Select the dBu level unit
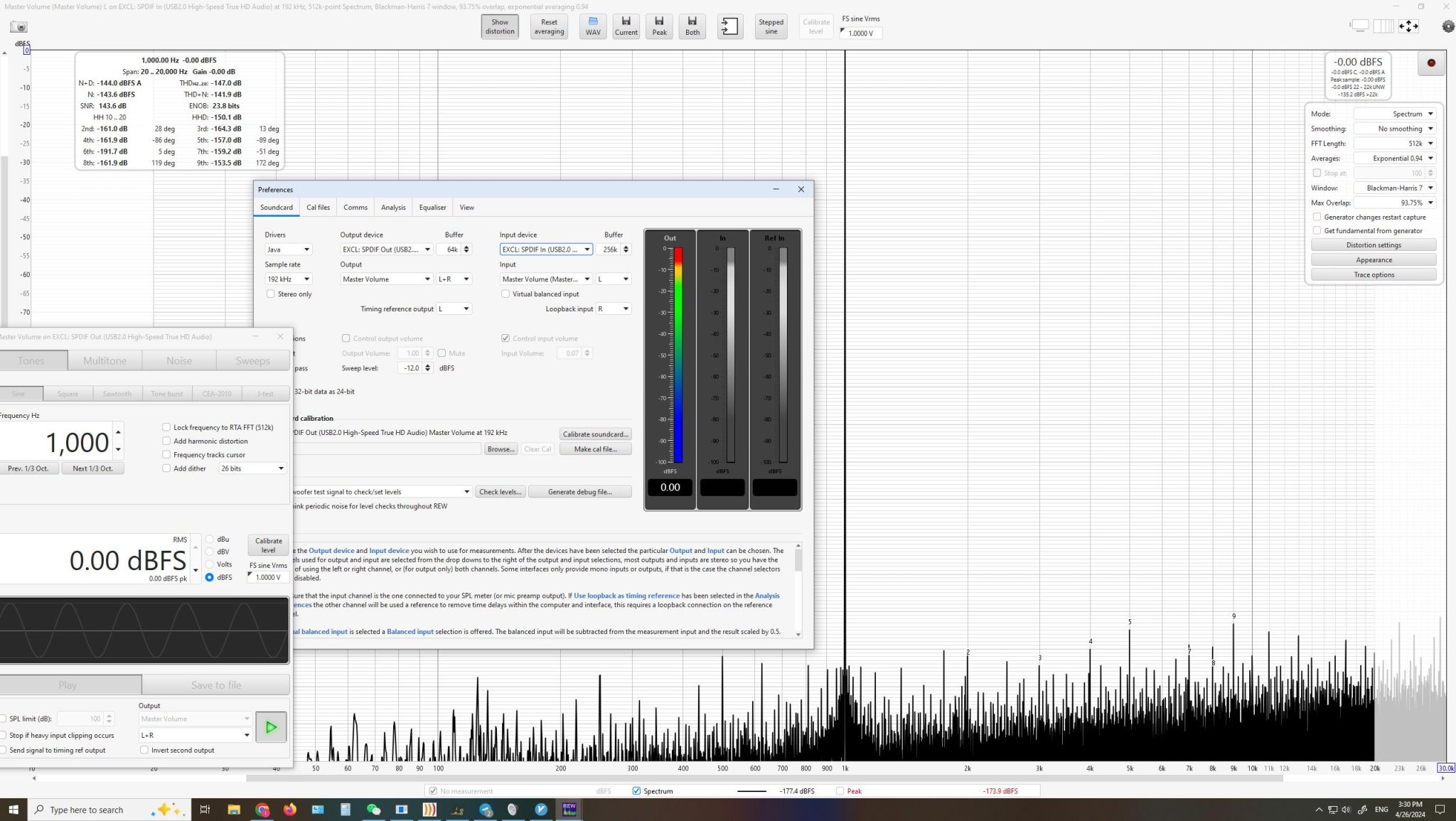Screen dimensions: 1456x821 pos(210,539)
